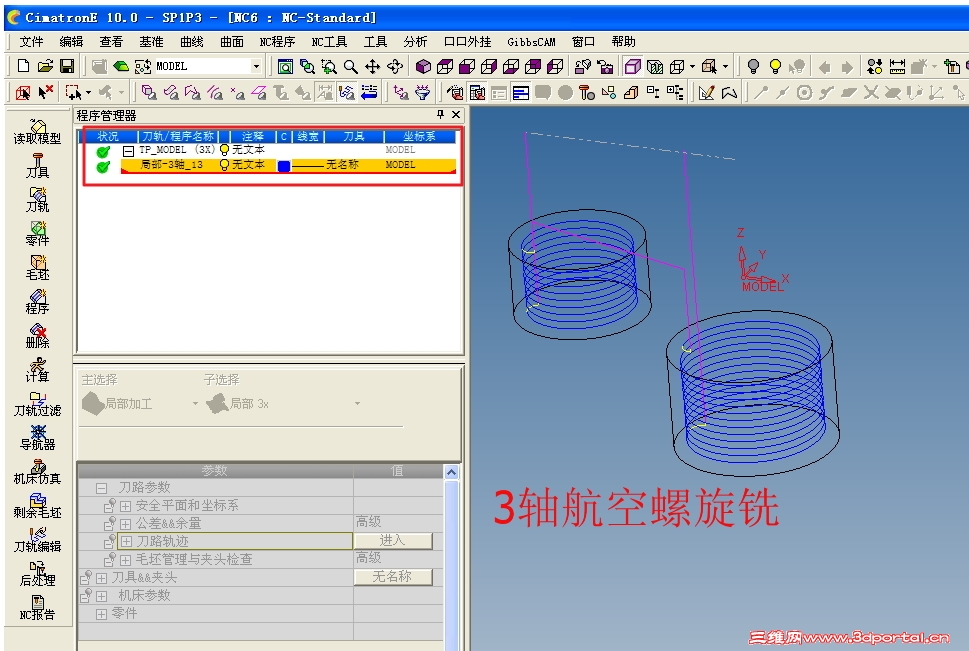Open the GibbsCAM menu

coord(531,41)
